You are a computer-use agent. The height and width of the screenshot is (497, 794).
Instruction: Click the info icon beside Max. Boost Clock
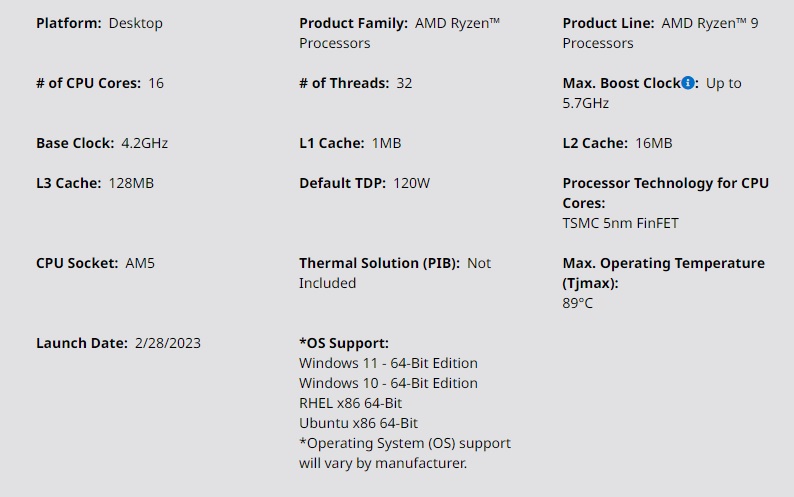click(688, 83)
